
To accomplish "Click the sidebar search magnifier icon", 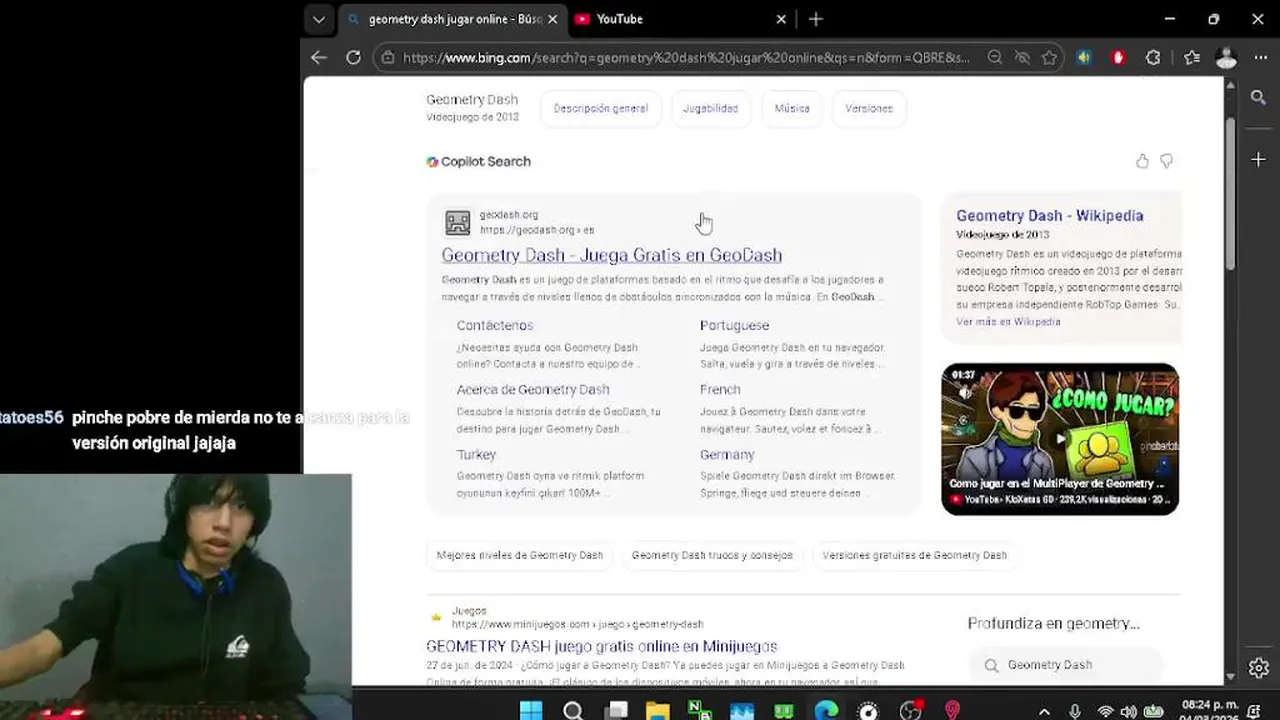I will point(1258,98).
